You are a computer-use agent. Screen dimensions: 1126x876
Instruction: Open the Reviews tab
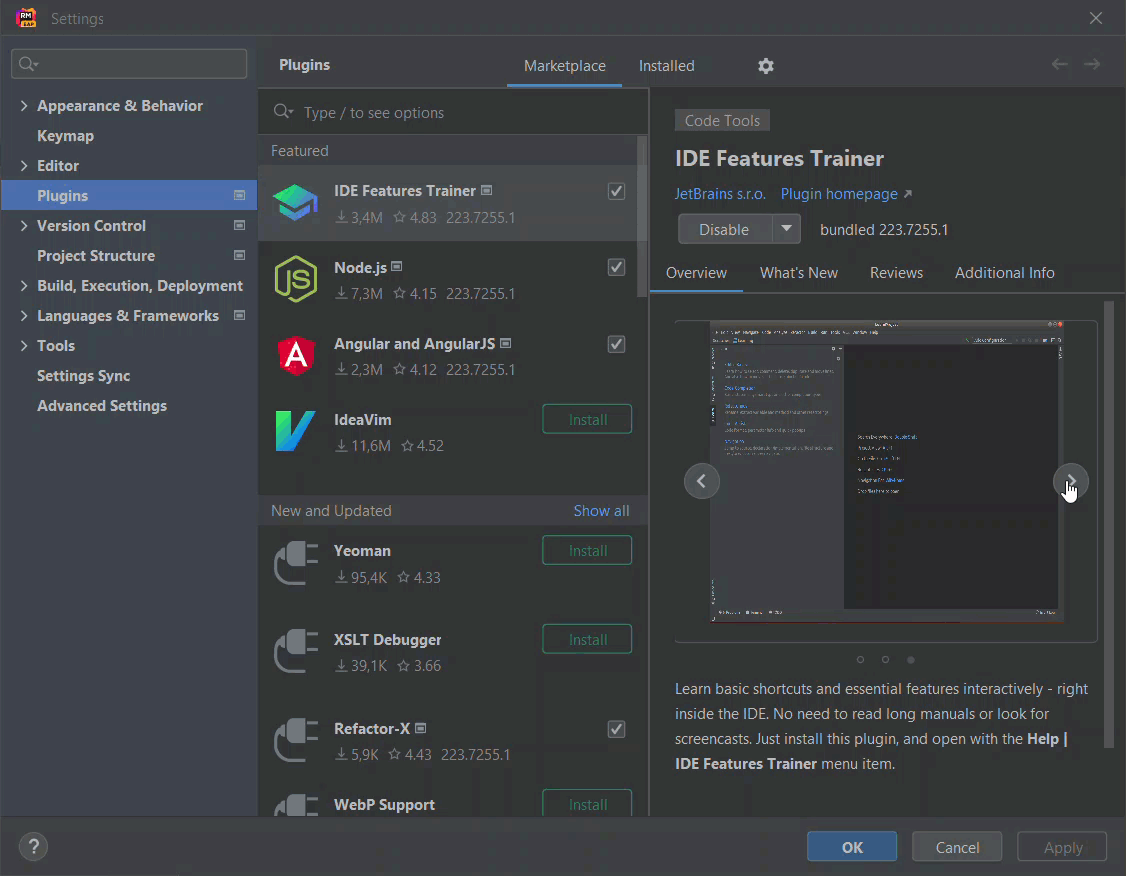click(896, 273)
